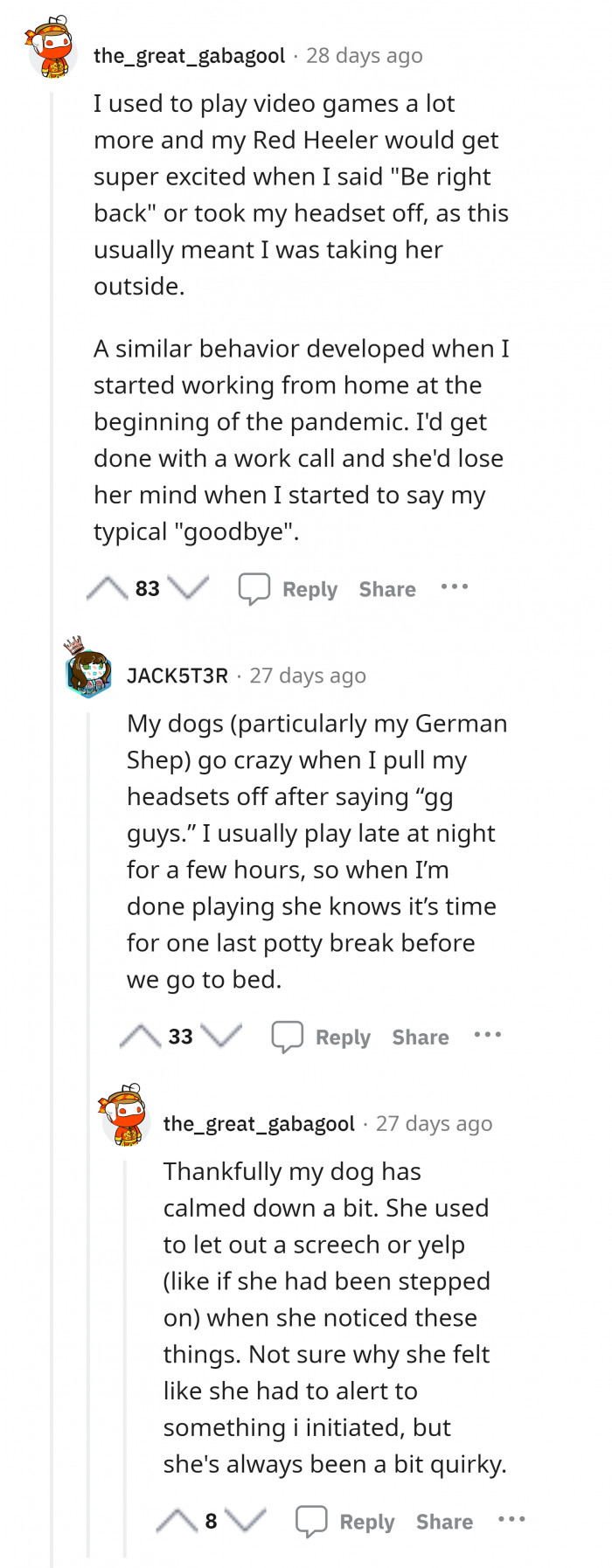
Task: Open more options on JACK5T3R's comment
Action: (487, 1035)
